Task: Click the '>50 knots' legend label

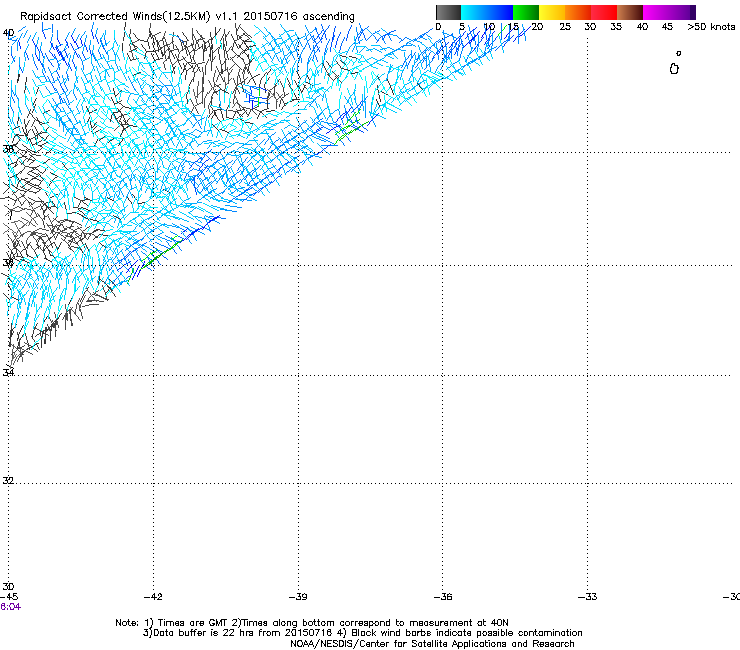Action: click(711, 27)
